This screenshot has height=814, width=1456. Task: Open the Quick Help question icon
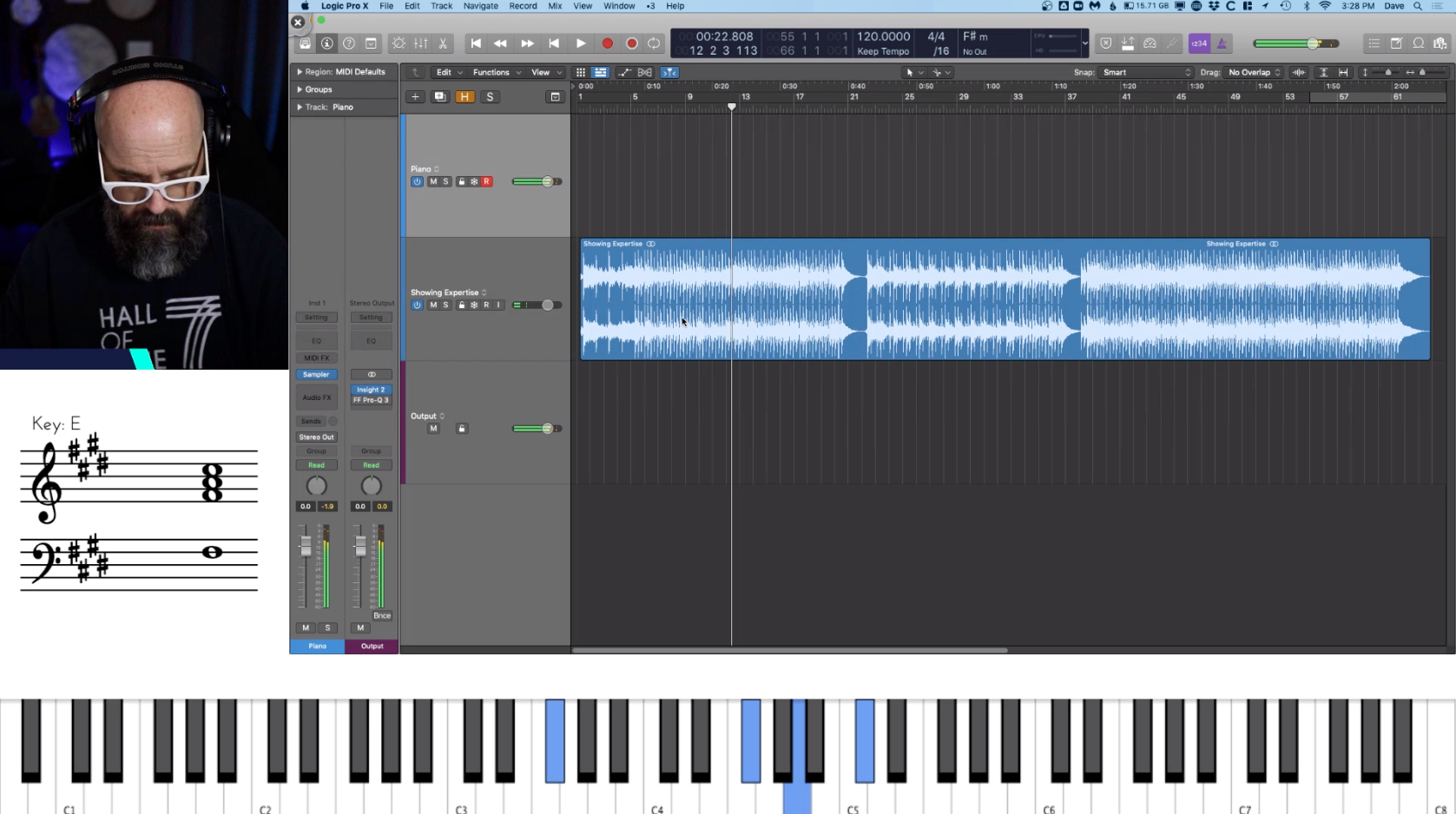[349, 43]
